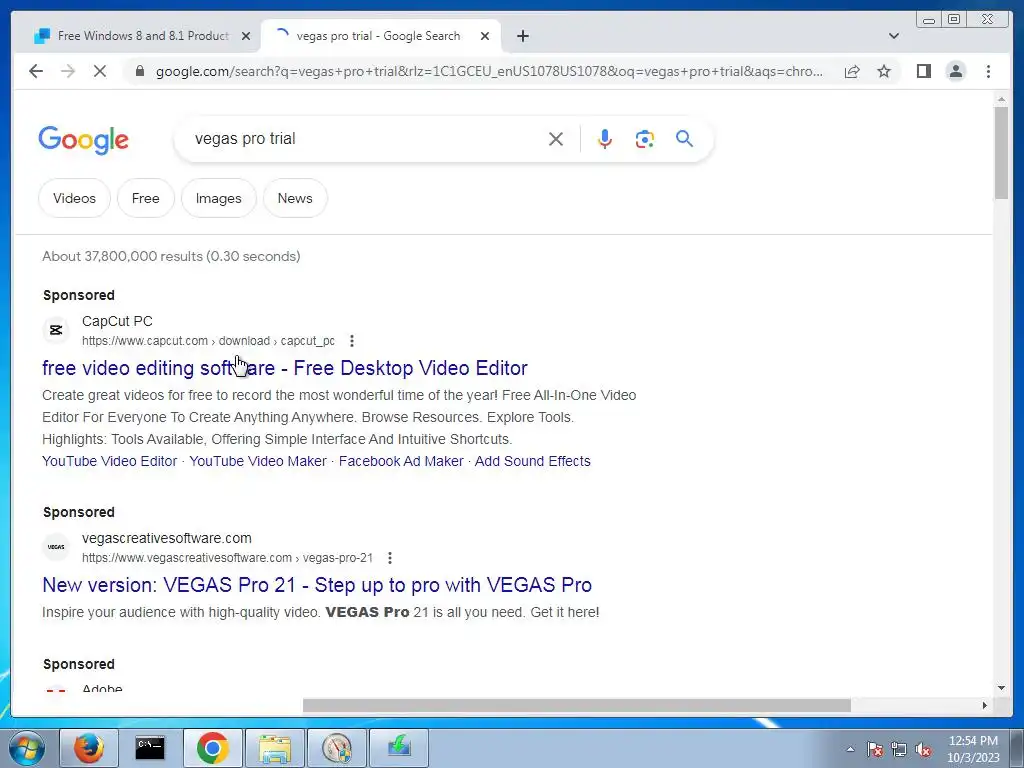Image resolution: width=1024 pixels, height=768 pixels.
Task: Open the Google logo homepage
Action: tap(84, 140)
